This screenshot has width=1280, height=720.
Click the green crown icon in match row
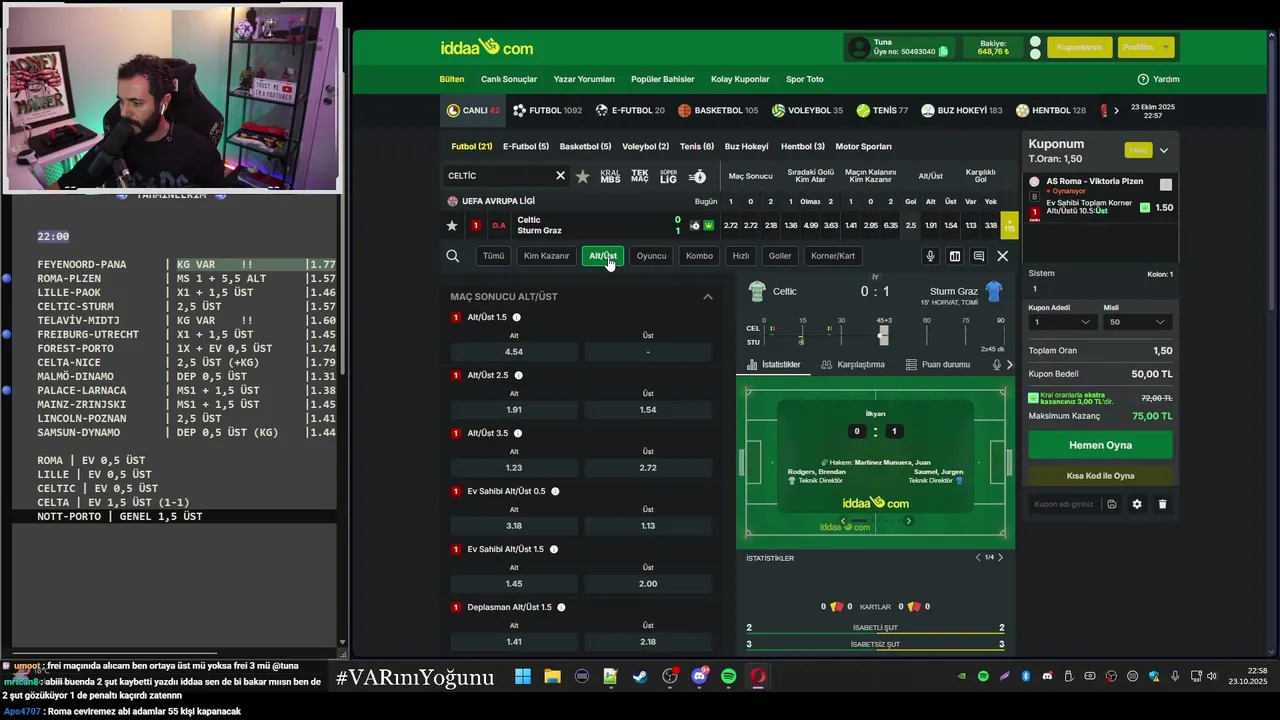(x=709, y=226)
